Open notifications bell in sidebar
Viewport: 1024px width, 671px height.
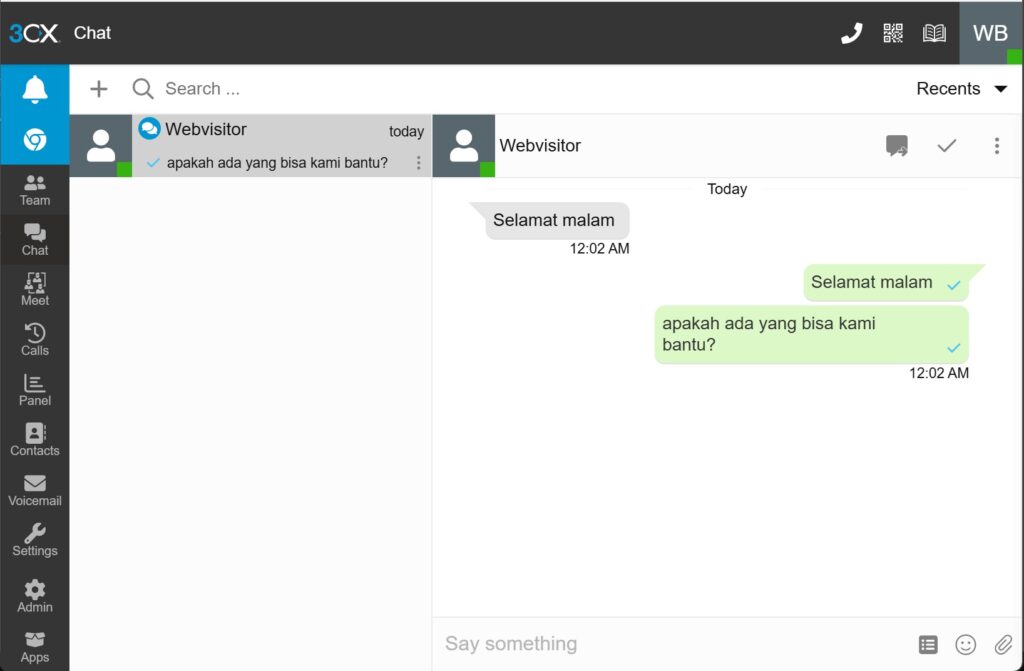click(35, 90)
